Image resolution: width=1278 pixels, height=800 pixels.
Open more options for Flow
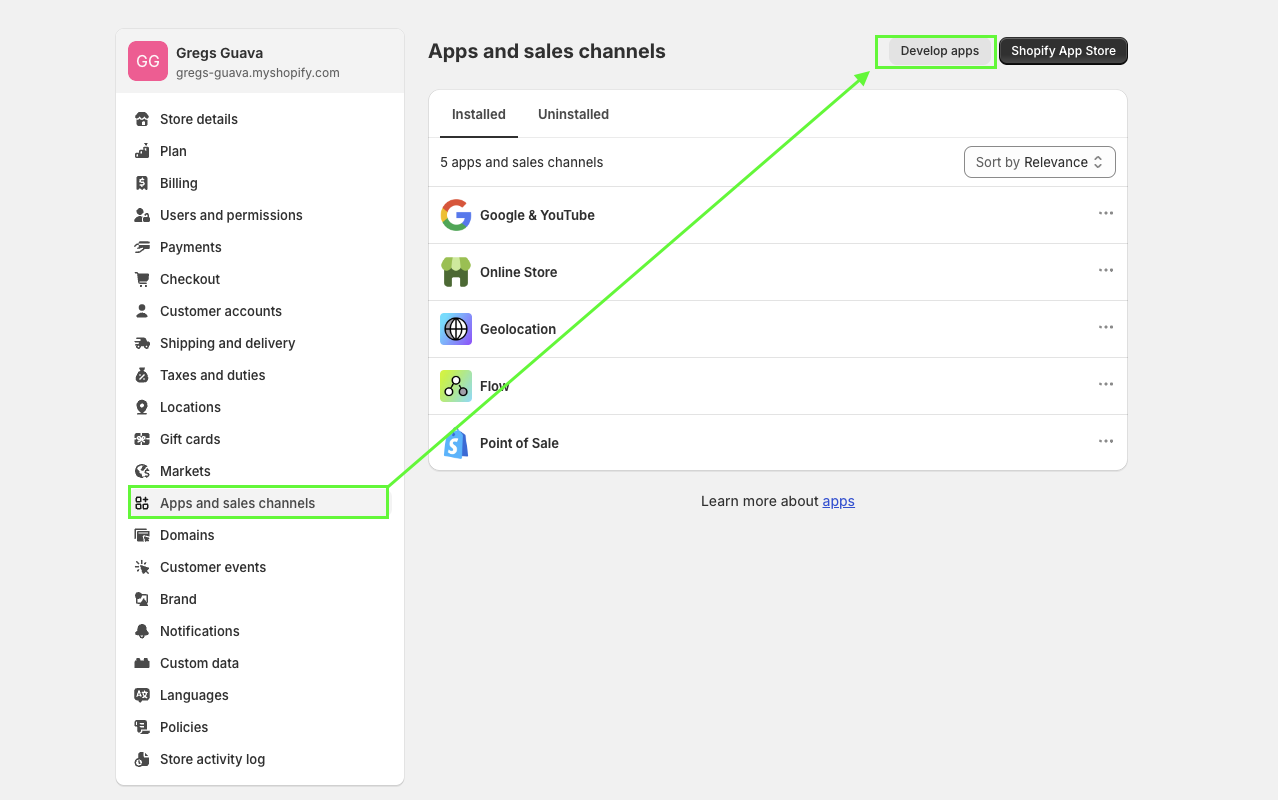coord(1106,384)
